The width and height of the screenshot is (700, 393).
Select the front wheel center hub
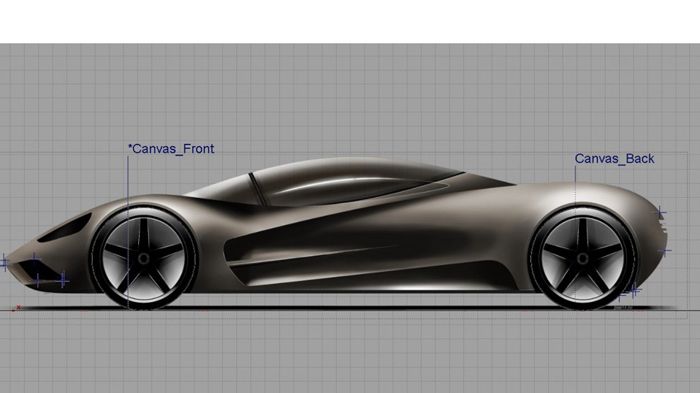click(144, 259)
